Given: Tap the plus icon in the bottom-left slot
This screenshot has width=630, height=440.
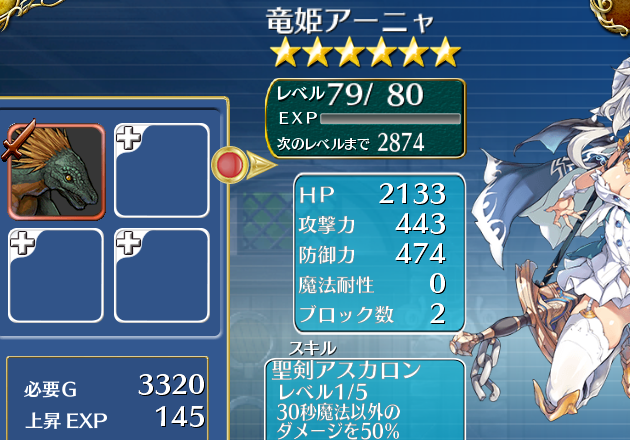Looking at the screenshot, I should click(x=22, y=243).
